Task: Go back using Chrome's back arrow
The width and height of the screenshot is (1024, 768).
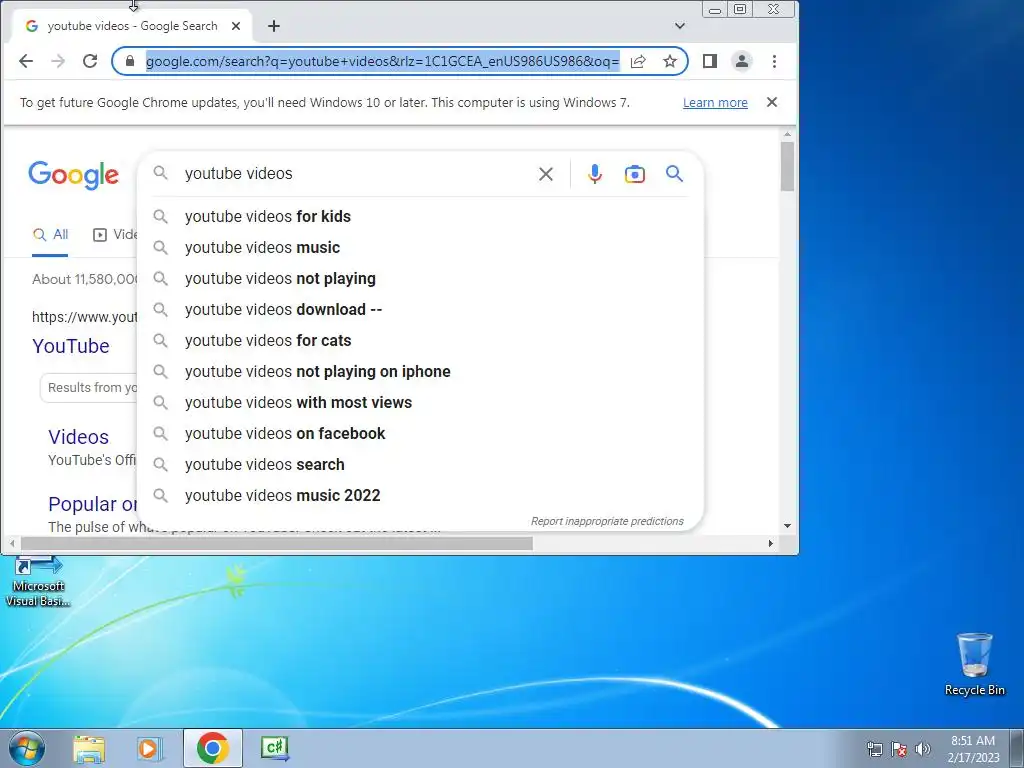Action: point(26,61)
